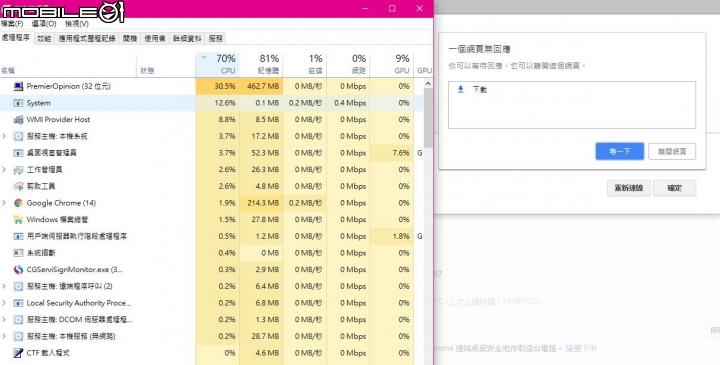Click the 214.3 MB Chrome memory cell
Viewport: 720px width, 365px height.
[x=261, y=203]
